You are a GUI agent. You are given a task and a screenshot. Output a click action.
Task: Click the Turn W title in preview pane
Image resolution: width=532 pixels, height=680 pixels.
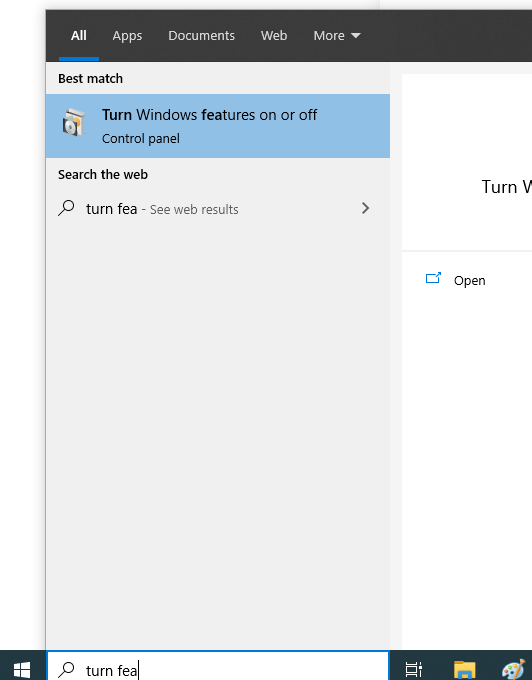(506, 187)
